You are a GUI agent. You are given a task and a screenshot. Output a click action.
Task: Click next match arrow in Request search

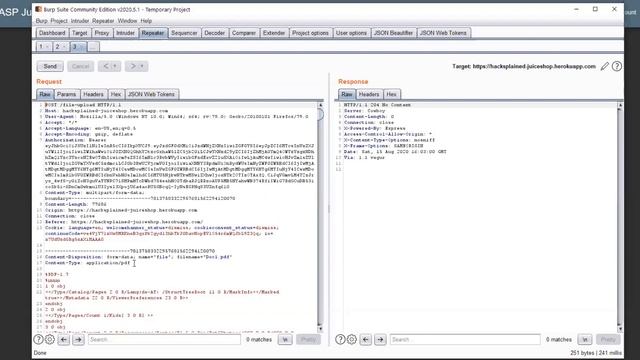pyautogui.click(x=78, y=339)
